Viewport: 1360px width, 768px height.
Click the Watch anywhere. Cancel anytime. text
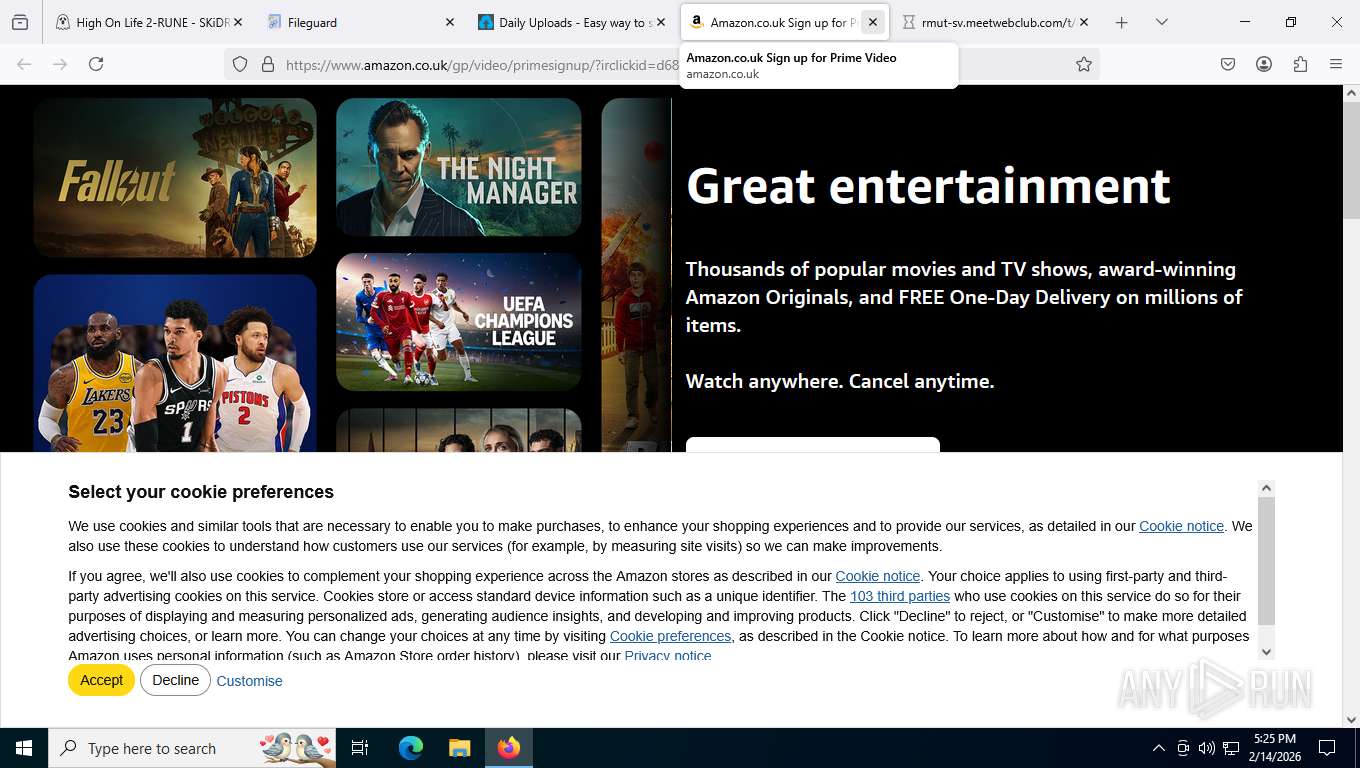click(840, 381)
